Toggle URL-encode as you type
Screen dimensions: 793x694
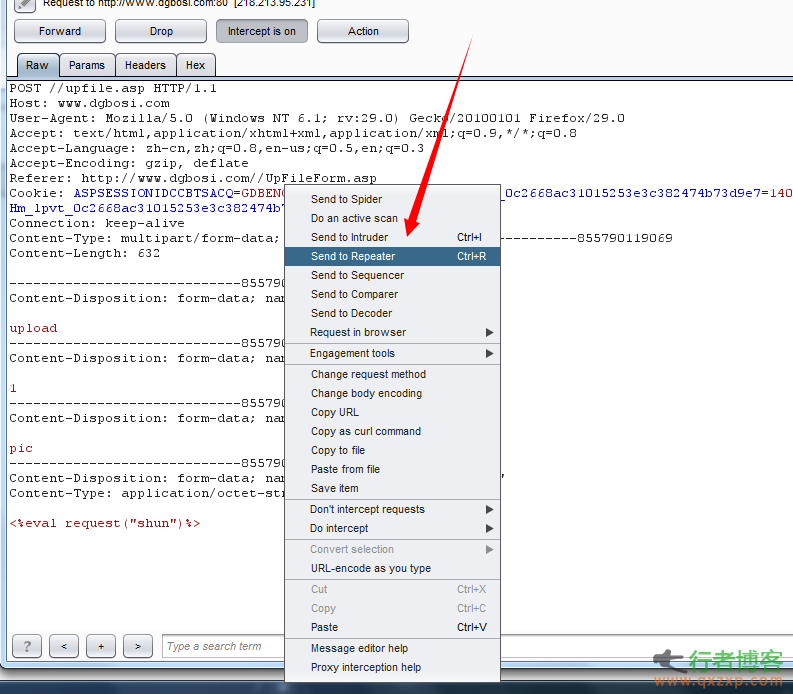pyautogui.click(x=392, y=569)
